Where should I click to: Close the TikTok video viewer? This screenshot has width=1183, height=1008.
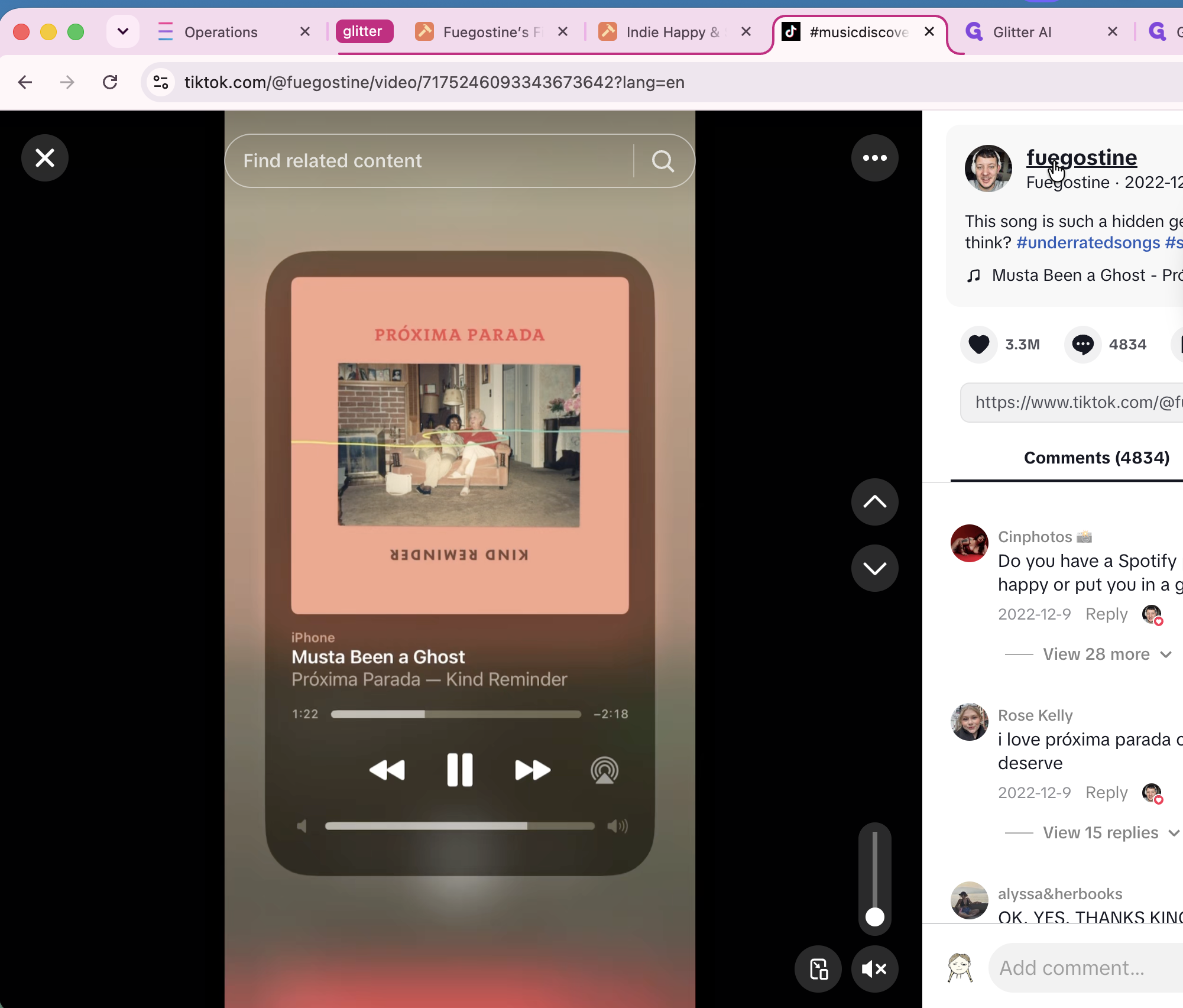point(45,158)
